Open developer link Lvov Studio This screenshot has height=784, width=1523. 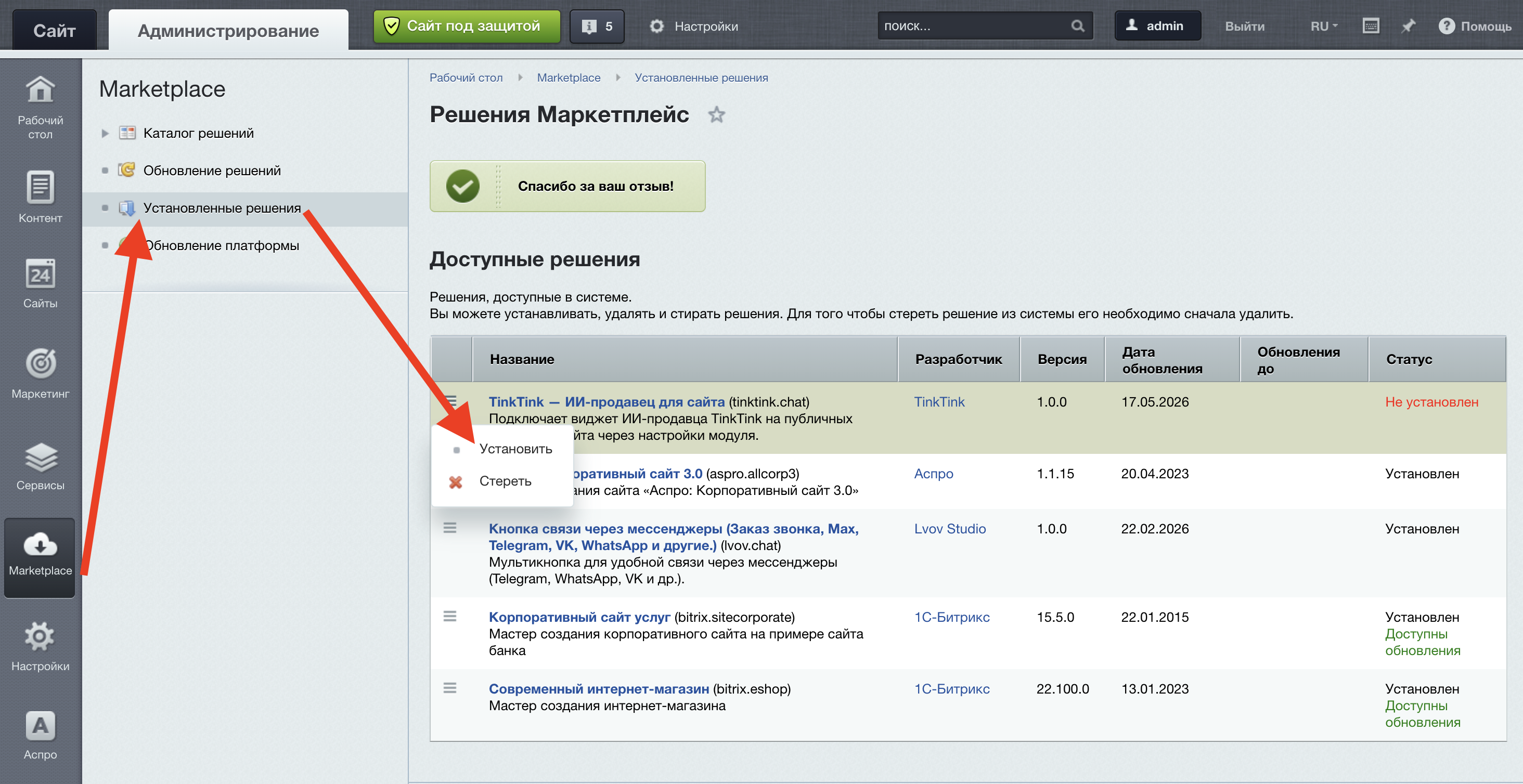pos(949,528)
